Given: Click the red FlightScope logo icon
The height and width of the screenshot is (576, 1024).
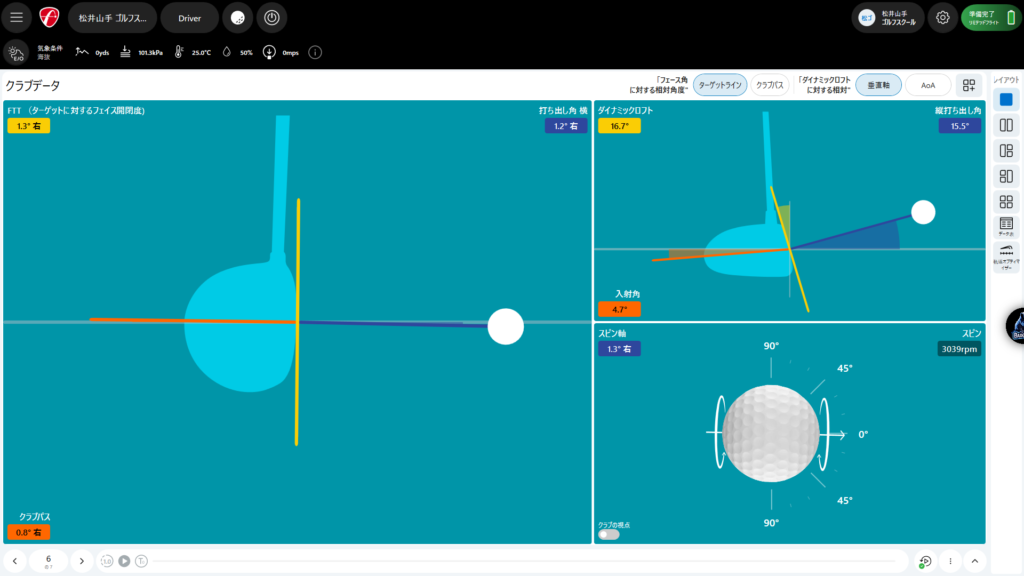Looking at the screenshot, I should 49,18.
